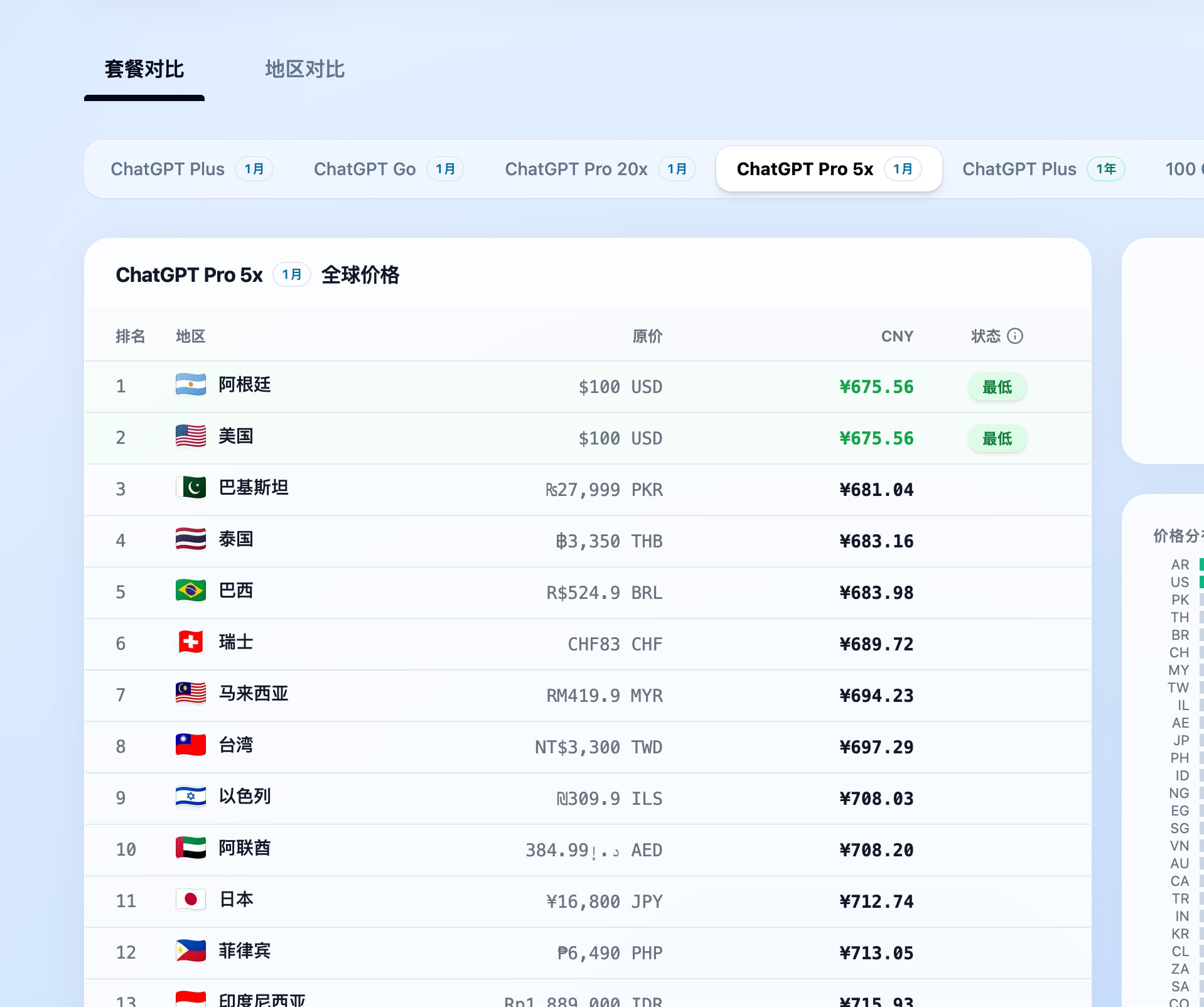The image size is (1204, 1007).
Task: Click the 1月 badge in the table title
Action: pyautogui.click(x=292, y=274)
